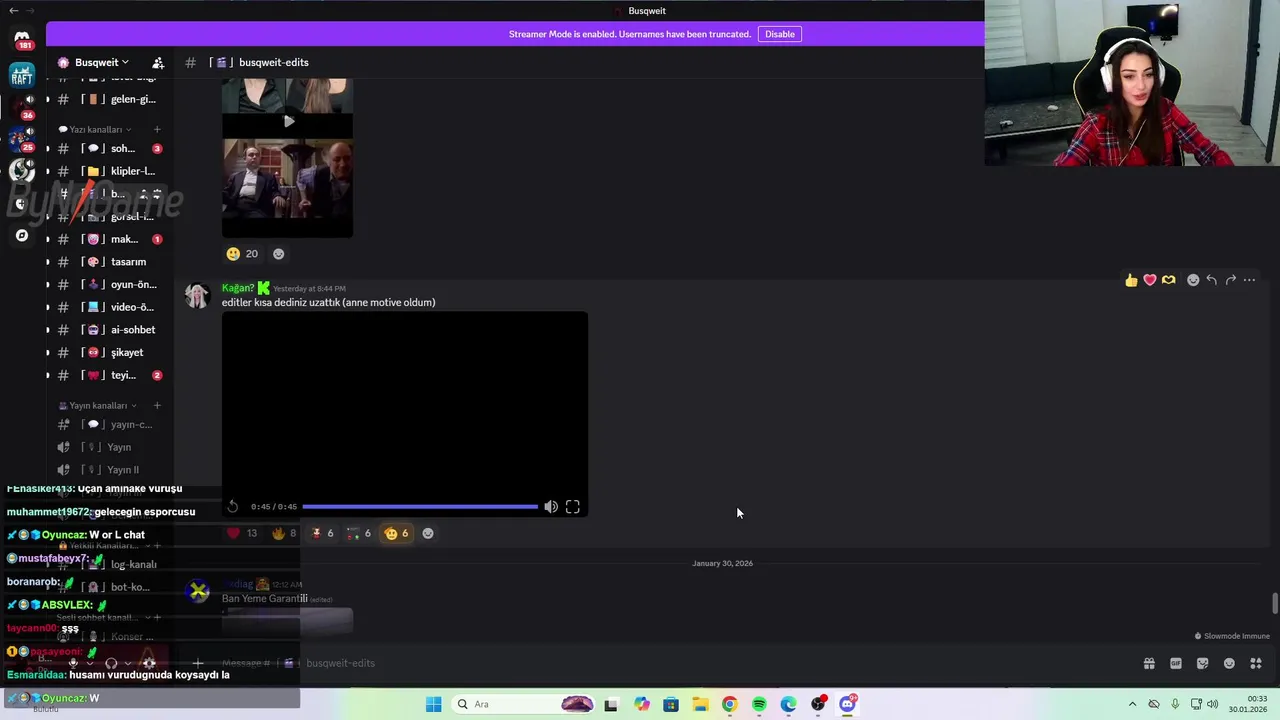Image resolution: width=1280 pixels, height=720 pixels.
Task: Select the RAFT server icon
Action: click(x=22, y=75)
